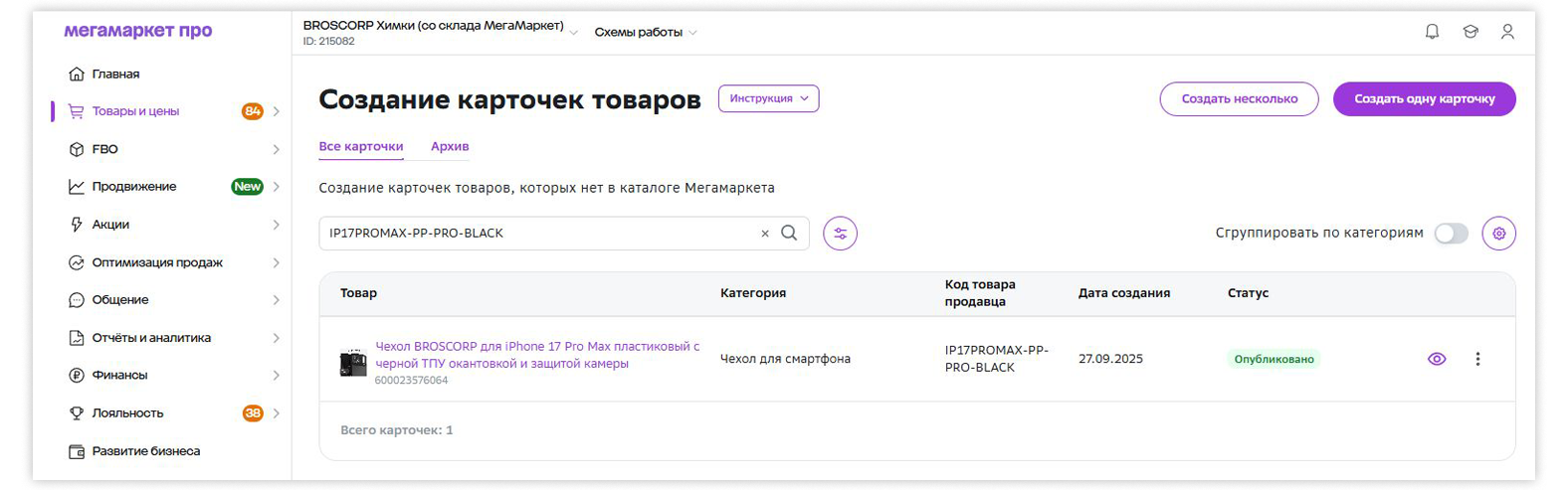Click the мегамаркет про logo
The width and height of the screenshot is (1568, 490).
tap(138, 31)
